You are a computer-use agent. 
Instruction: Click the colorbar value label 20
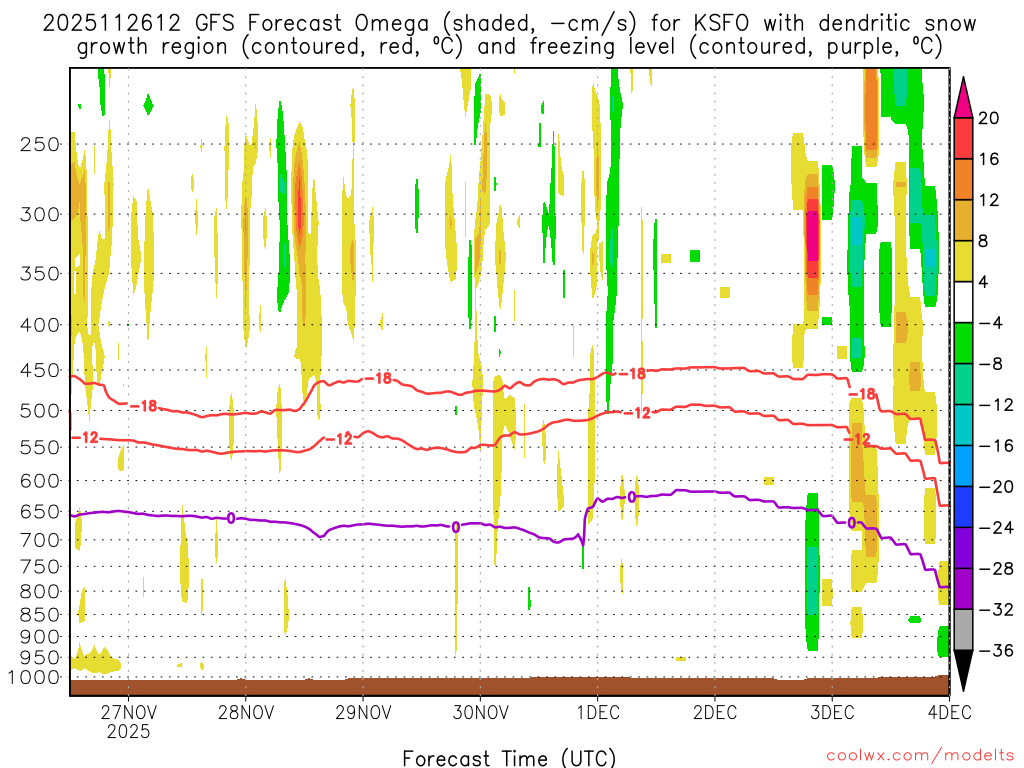click(x=989, y=118)
